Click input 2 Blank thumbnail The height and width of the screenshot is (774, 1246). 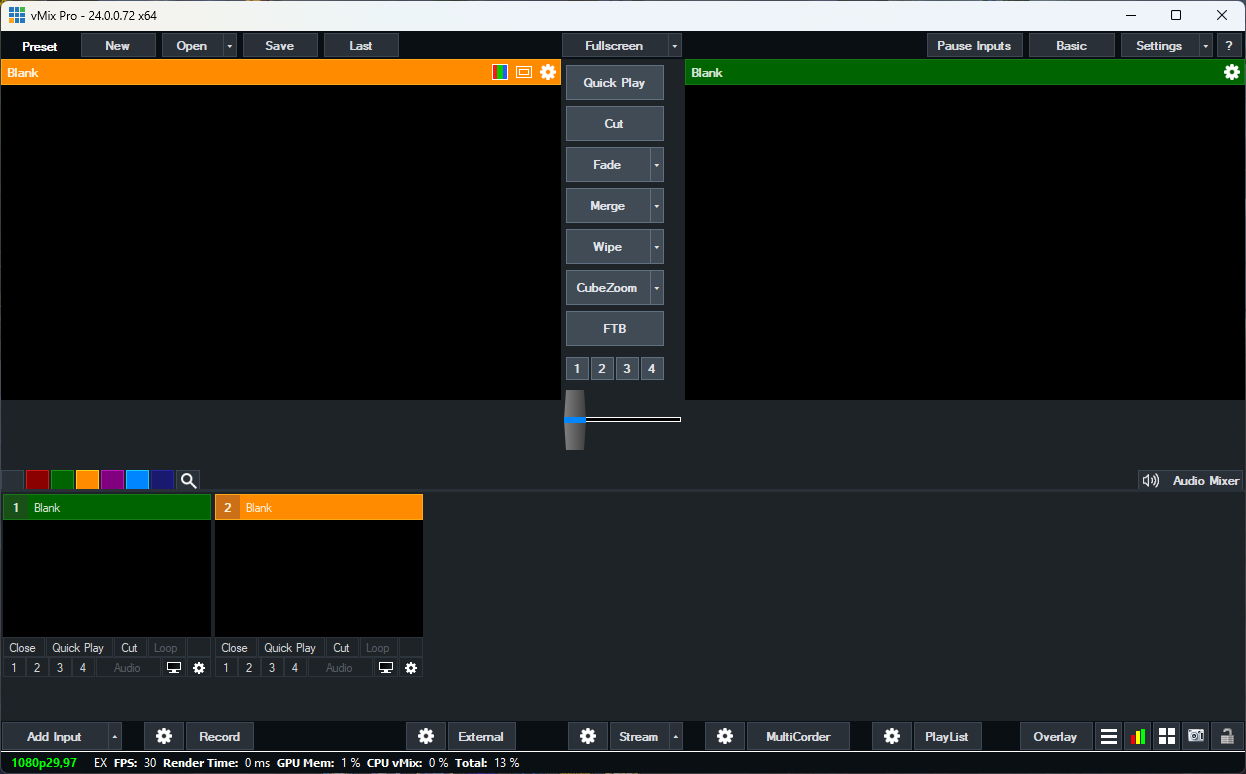click(319, 578)
